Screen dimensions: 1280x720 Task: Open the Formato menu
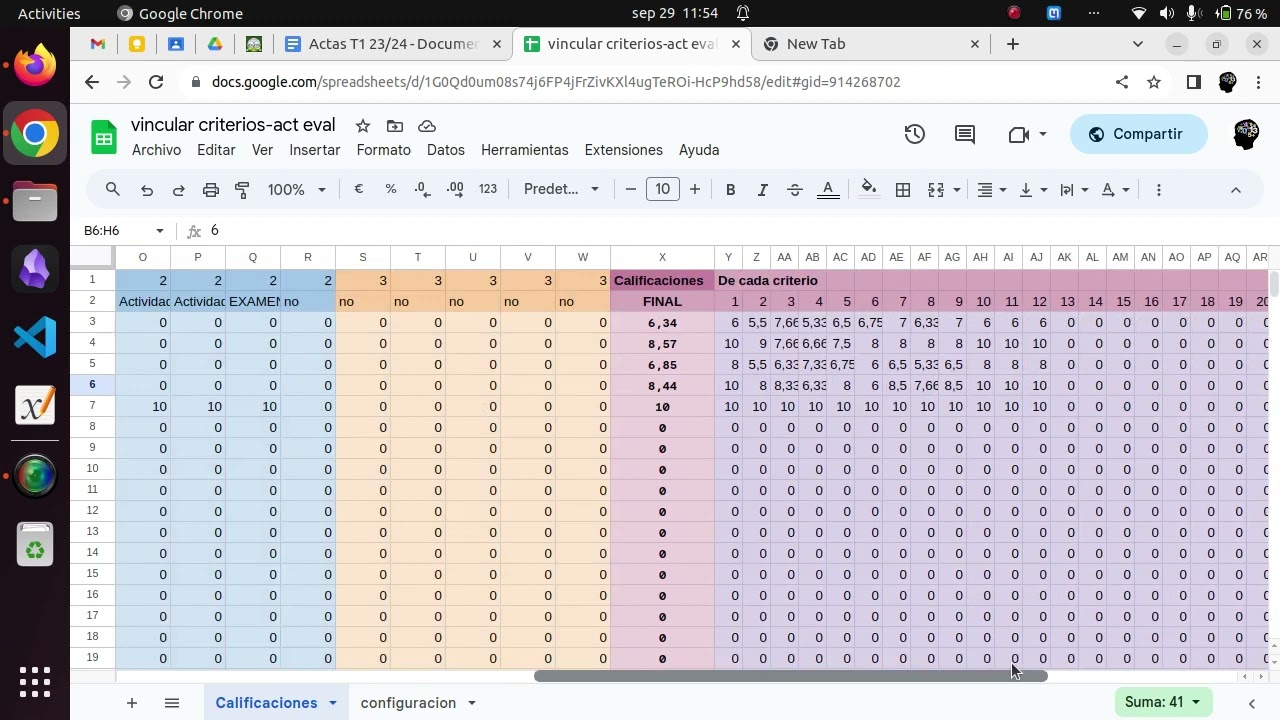tap(384, 150)
